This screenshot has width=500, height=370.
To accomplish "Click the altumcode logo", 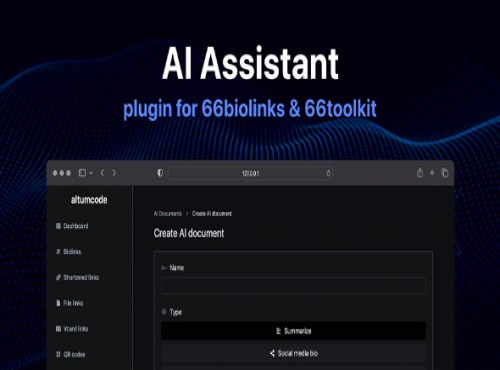I will pyautogui.click(x=89, y=200).
